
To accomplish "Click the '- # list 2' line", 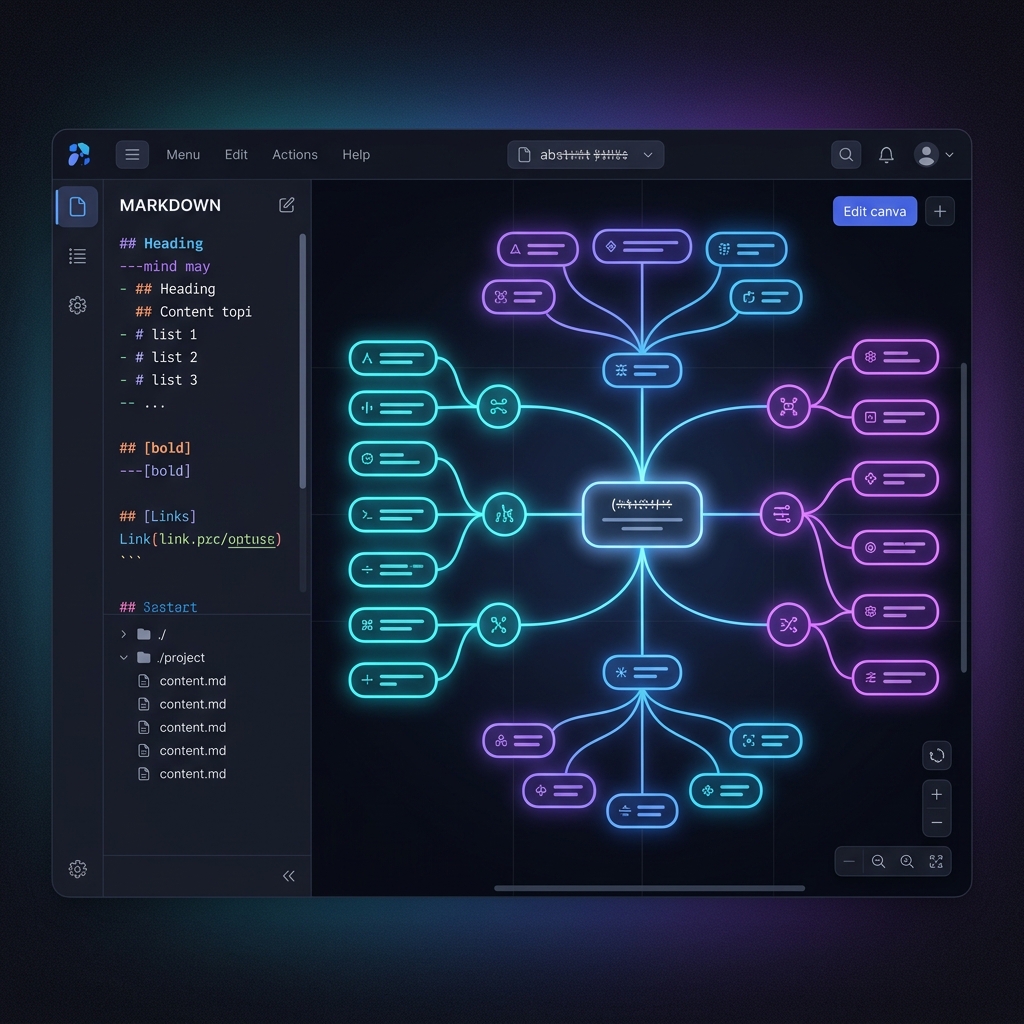I will 158,357.
